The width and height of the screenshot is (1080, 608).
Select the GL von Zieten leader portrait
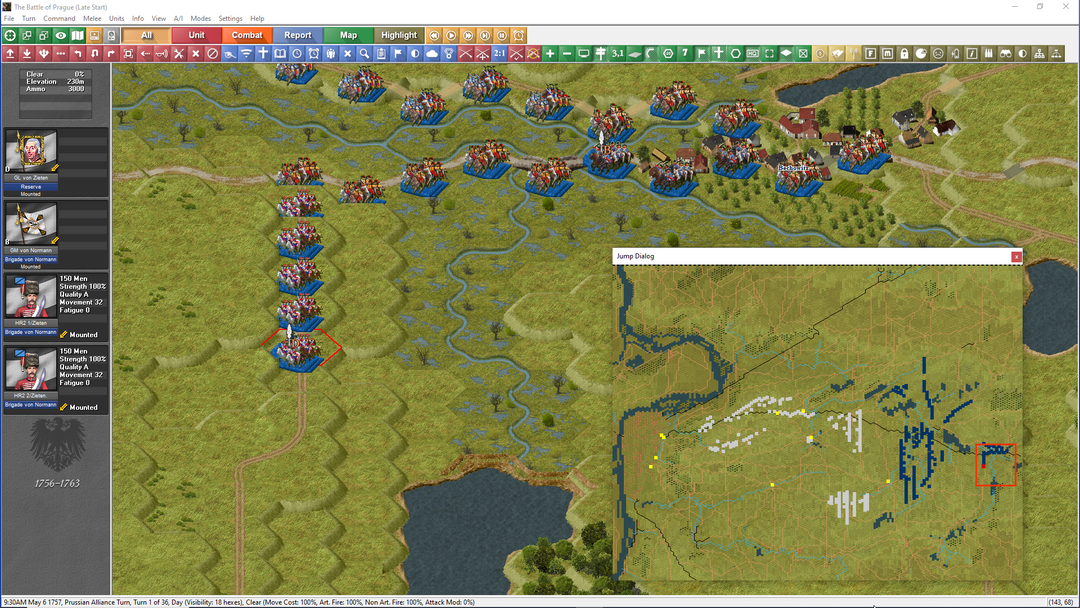(31, 151)
